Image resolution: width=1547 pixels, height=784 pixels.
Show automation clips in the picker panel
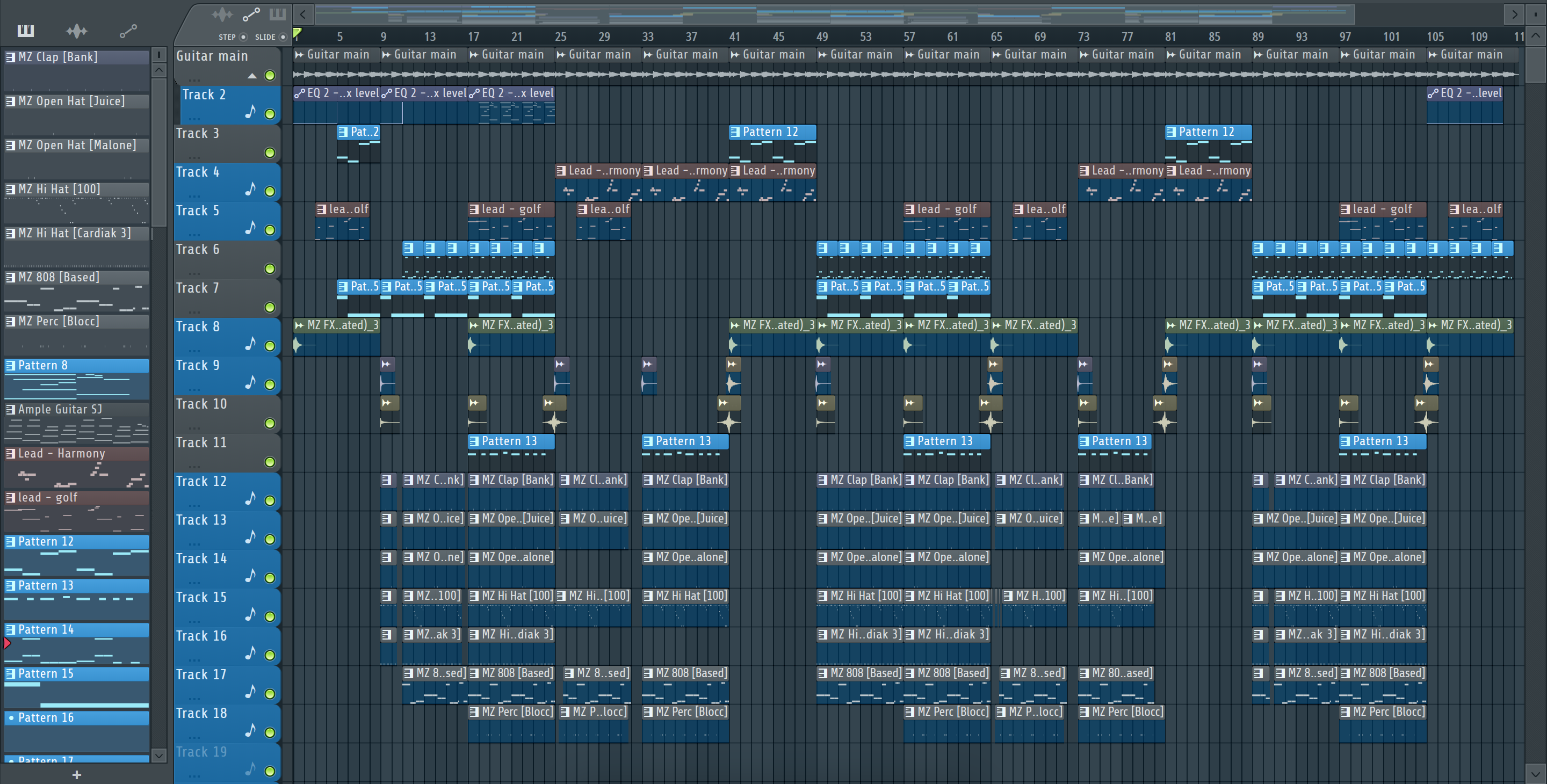click(128, 31)
